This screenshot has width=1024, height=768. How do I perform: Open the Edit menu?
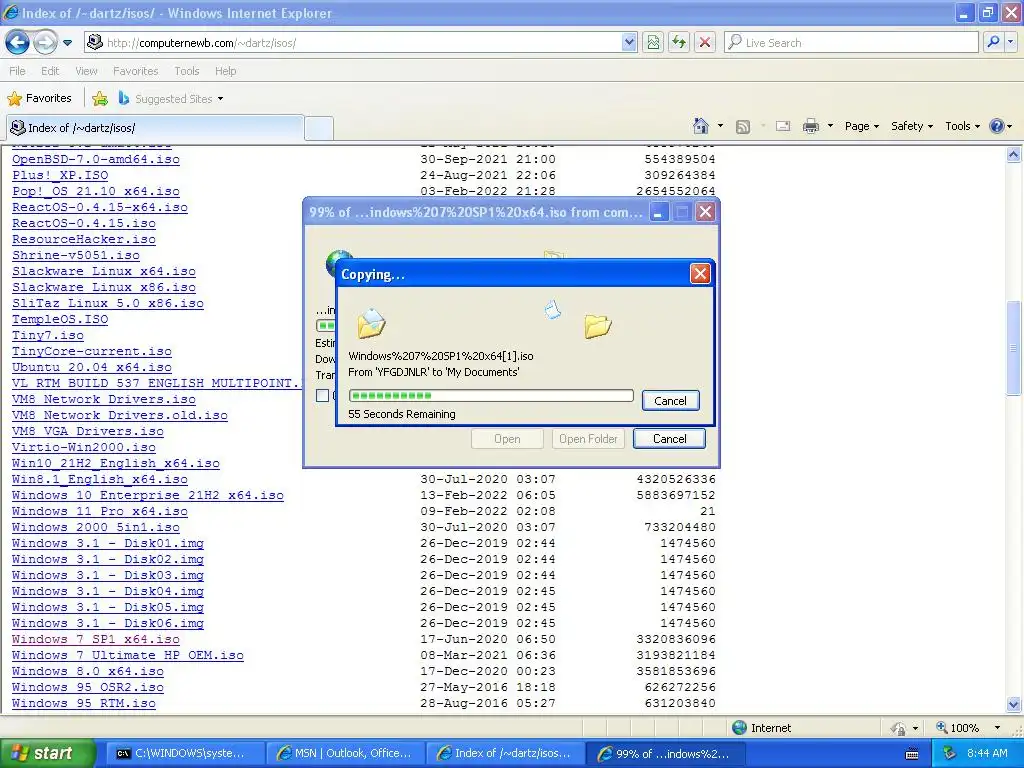point(50,71)
